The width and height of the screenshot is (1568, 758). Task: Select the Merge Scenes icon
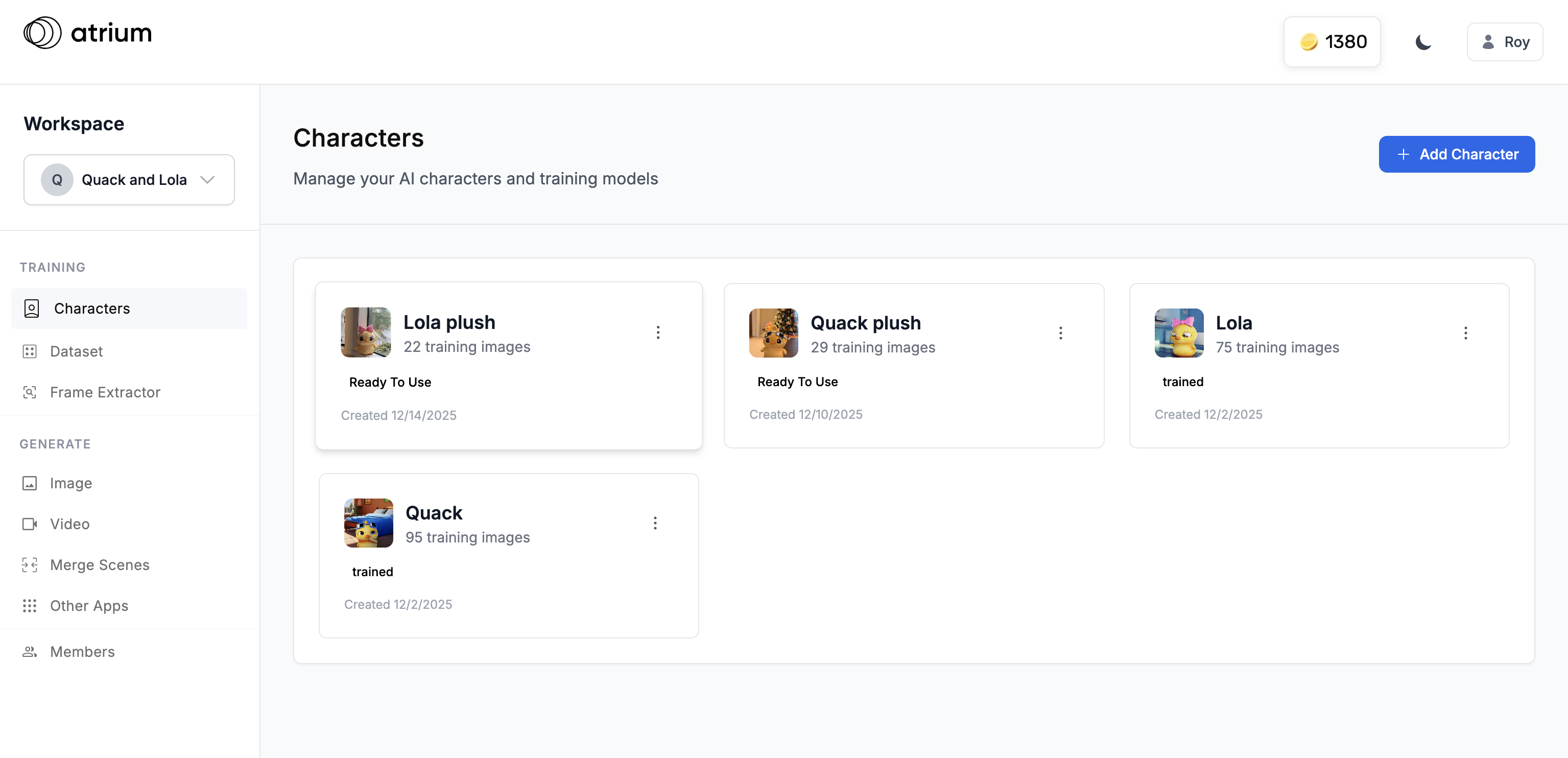click(30, 564)
